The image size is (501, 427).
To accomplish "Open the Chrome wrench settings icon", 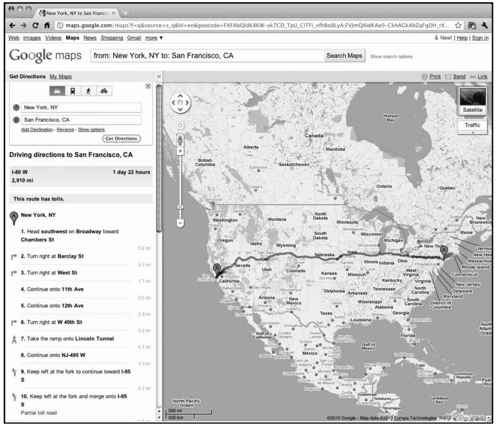I will [x=484, y=25].
